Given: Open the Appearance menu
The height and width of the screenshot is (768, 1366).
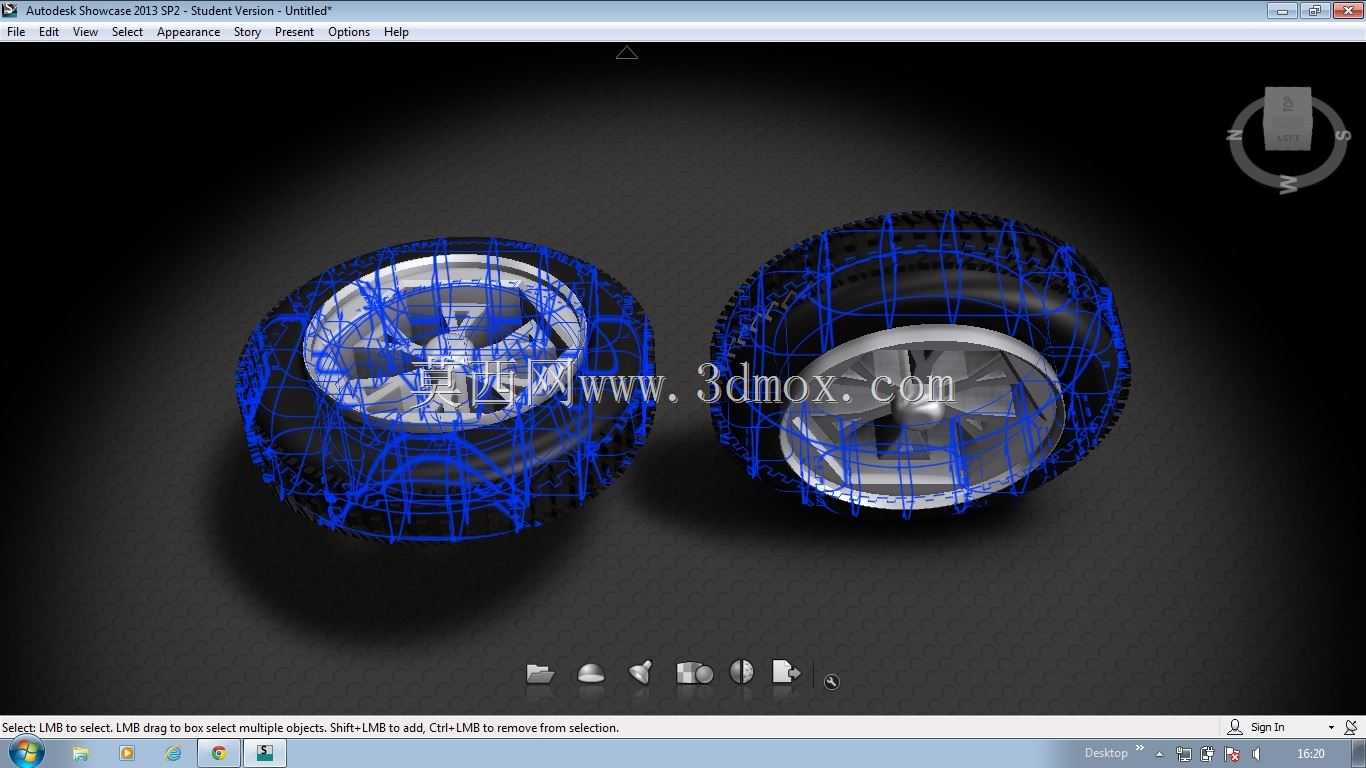Looking at the screenshot, I should pos(188,32).
